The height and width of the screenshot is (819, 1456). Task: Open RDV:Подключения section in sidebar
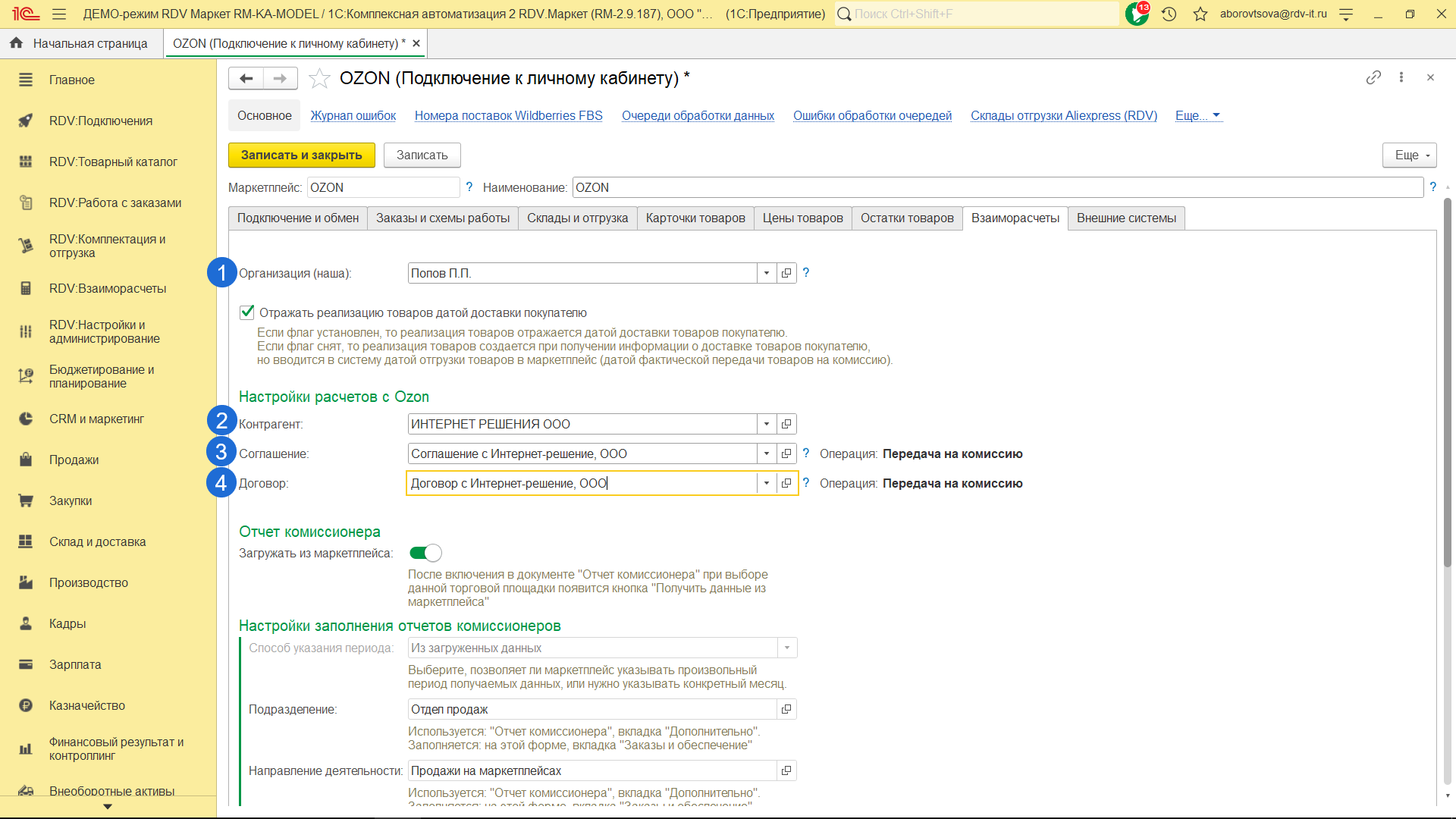(x=100, y=121)
